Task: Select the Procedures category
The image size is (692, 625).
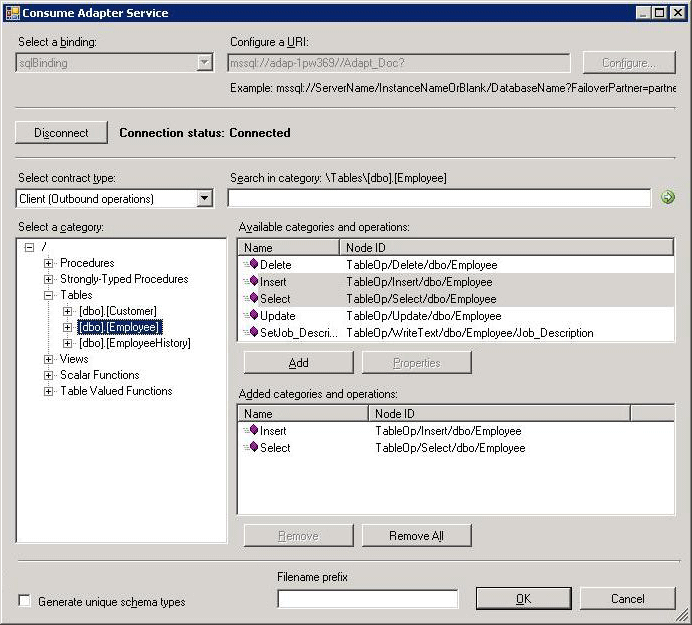Action: point(87,264)
